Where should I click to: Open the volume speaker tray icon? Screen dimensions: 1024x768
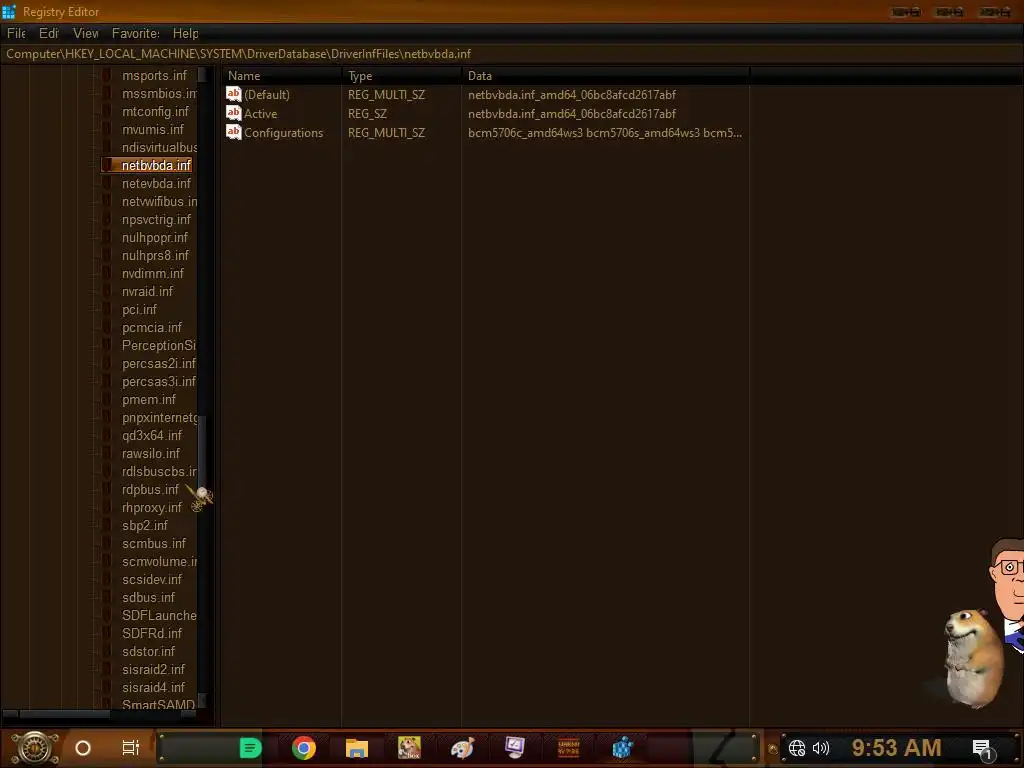click(821, 748)
